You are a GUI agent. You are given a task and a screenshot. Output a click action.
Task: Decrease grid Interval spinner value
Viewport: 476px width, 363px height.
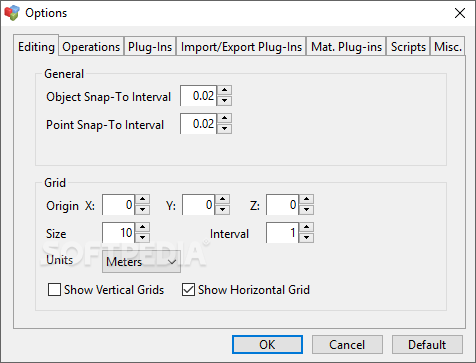[x=307, y=238]
